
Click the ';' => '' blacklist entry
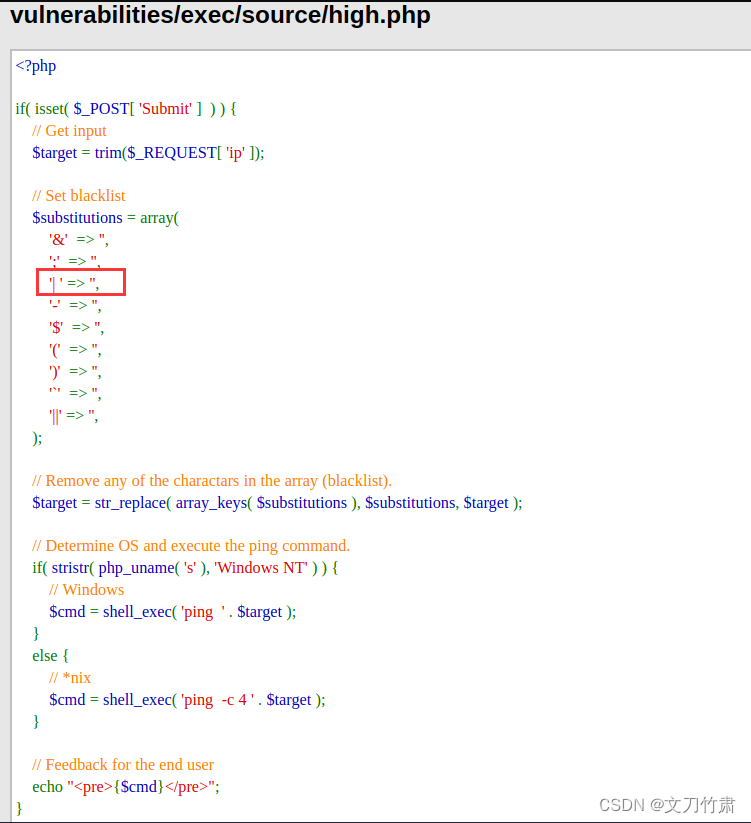(75, 261)
